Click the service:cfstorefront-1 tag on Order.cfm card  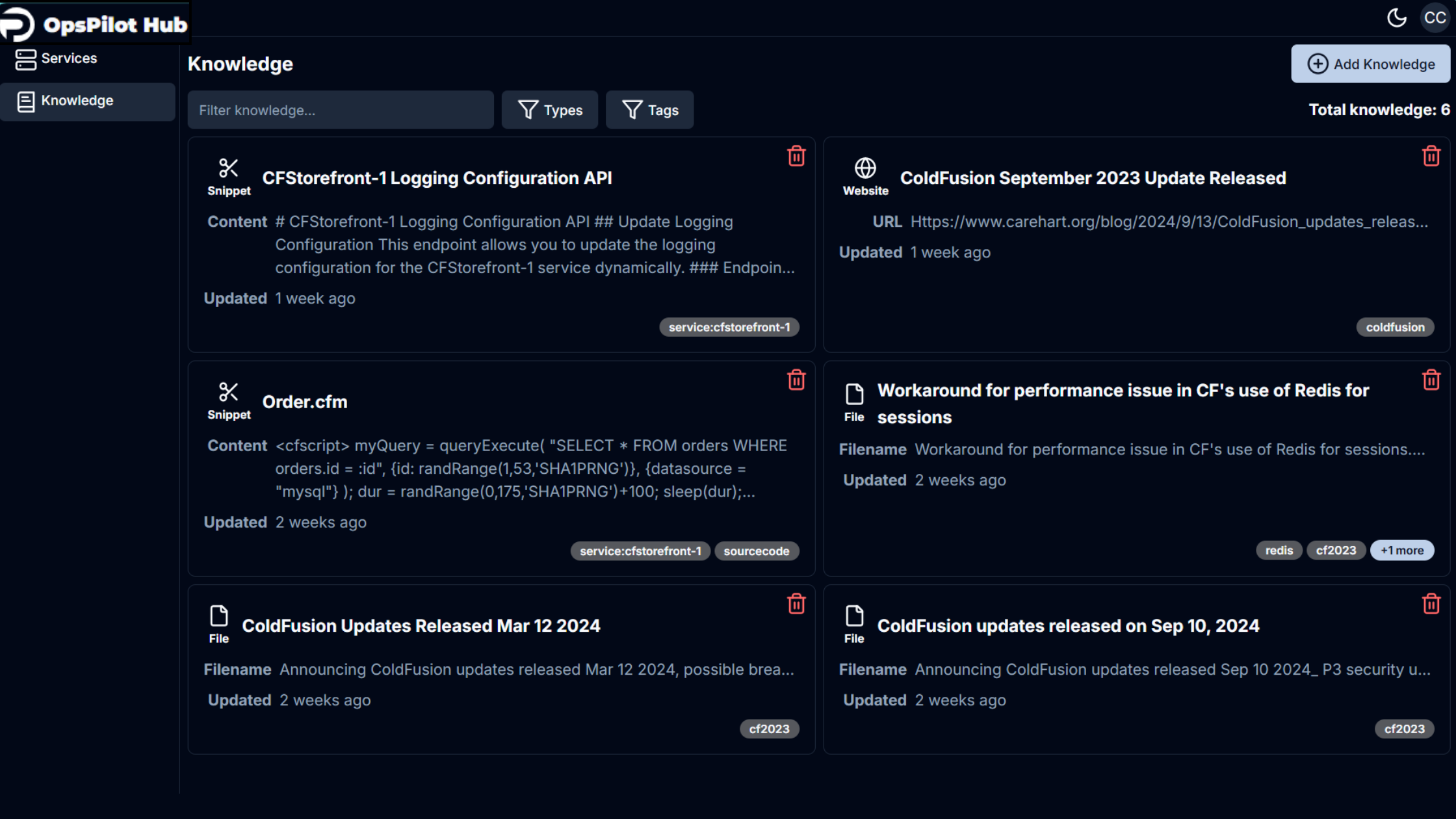tap(640, 551)
